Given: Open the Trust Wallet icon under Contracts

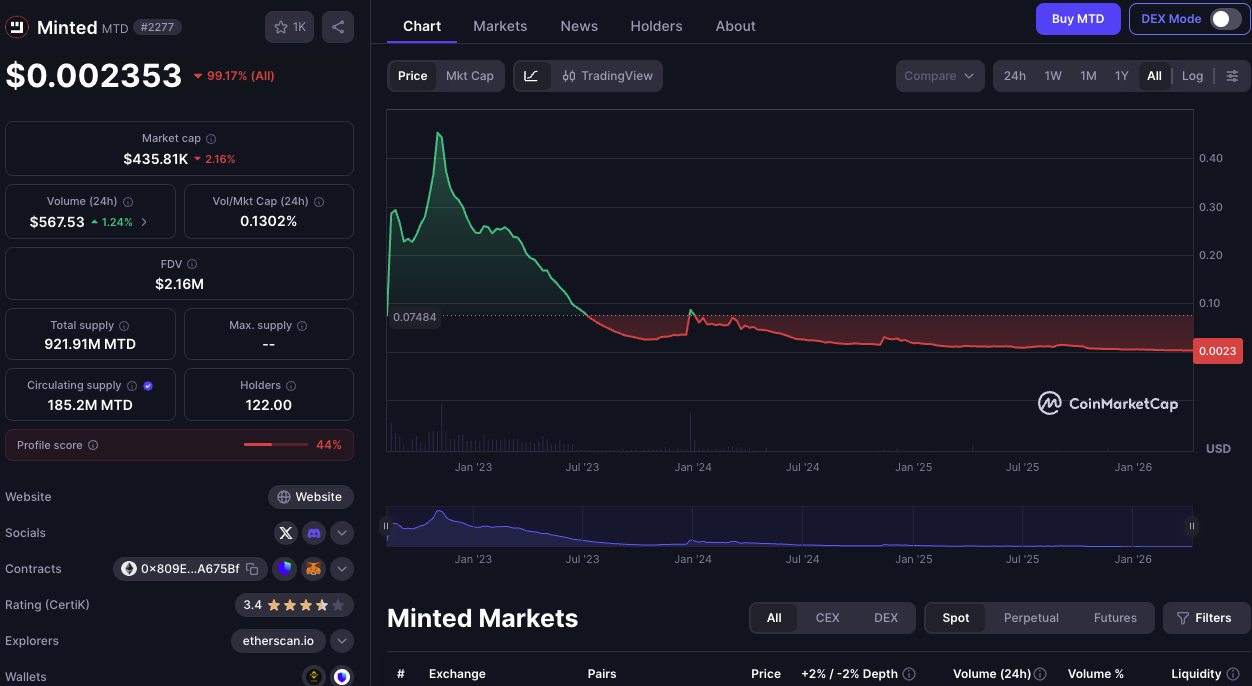Looking at the screenshot, I should coord(285,568).
